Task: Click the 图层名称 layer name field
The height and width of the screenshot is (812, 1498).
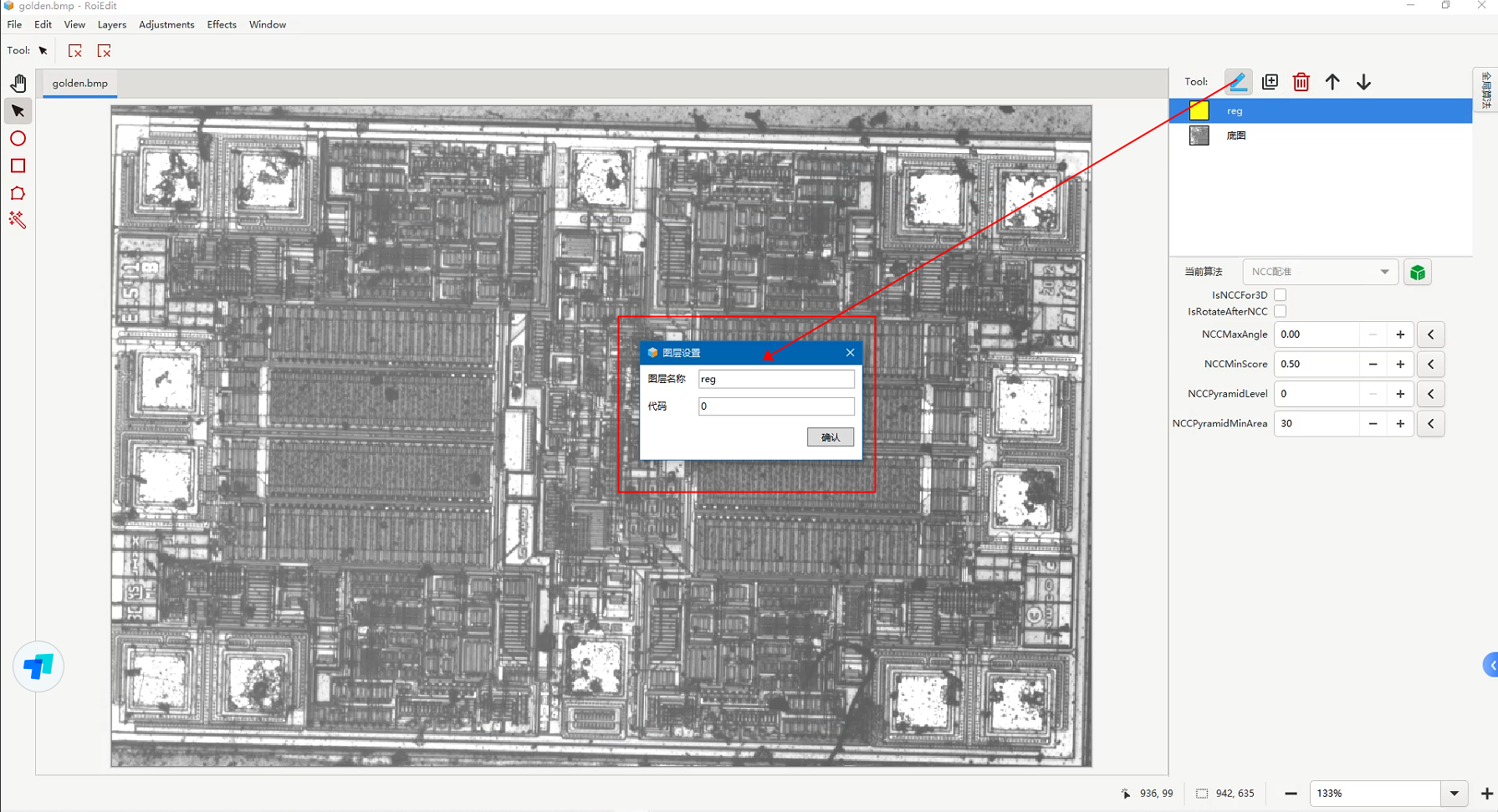Action: [x=776, y=380]
